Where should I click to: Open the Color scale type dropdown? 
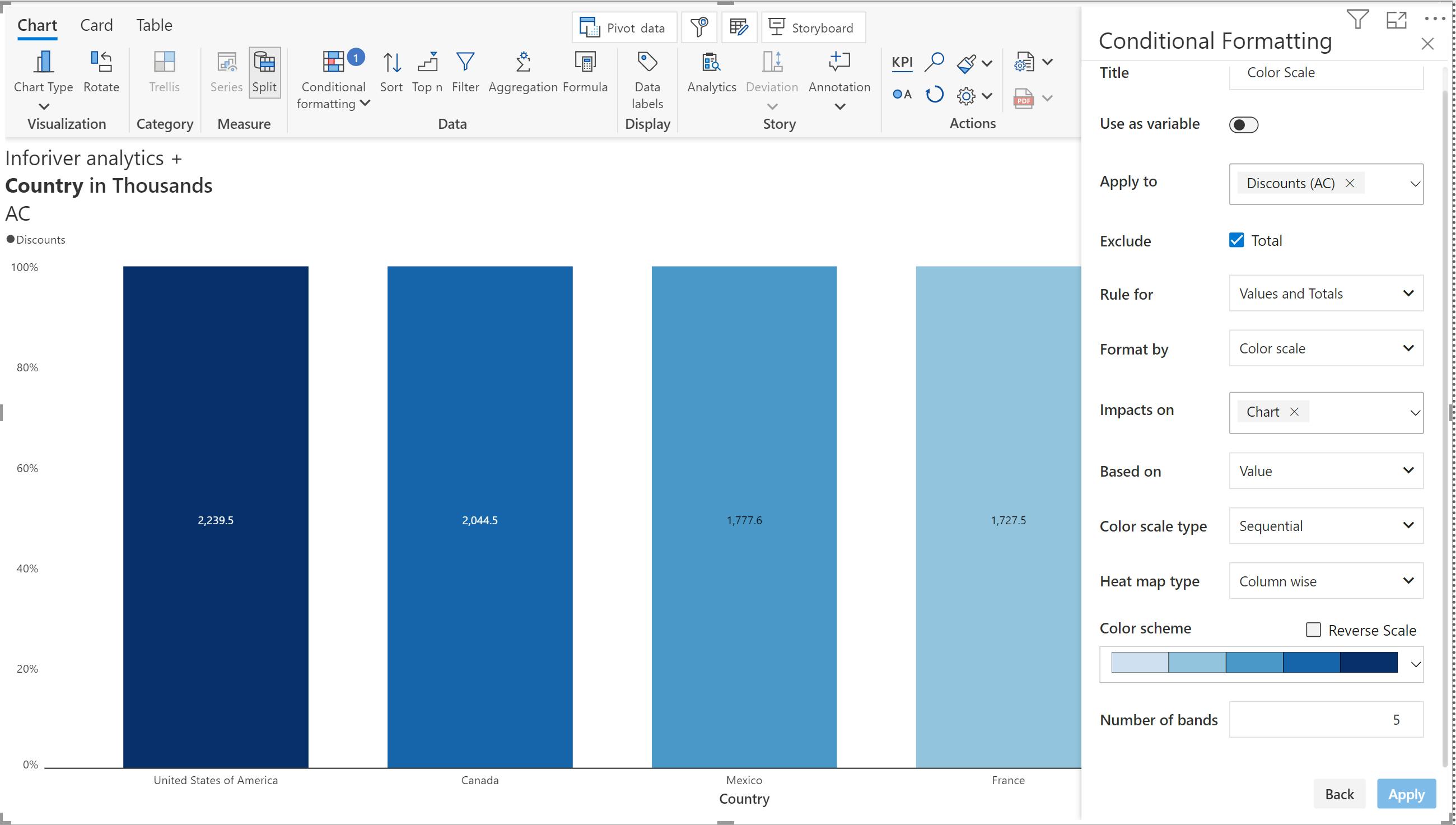[1326, 526]
